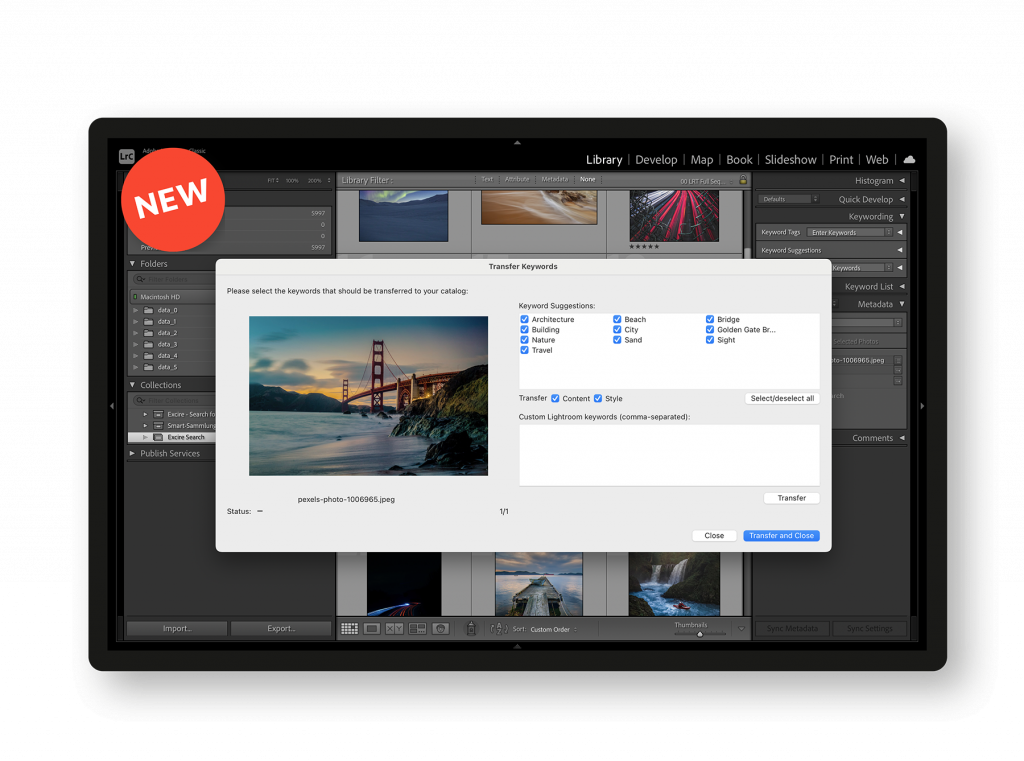1024x761 pixels.
Task: Click the custom Lightroom keywords text field
Action: pos(668,455)
